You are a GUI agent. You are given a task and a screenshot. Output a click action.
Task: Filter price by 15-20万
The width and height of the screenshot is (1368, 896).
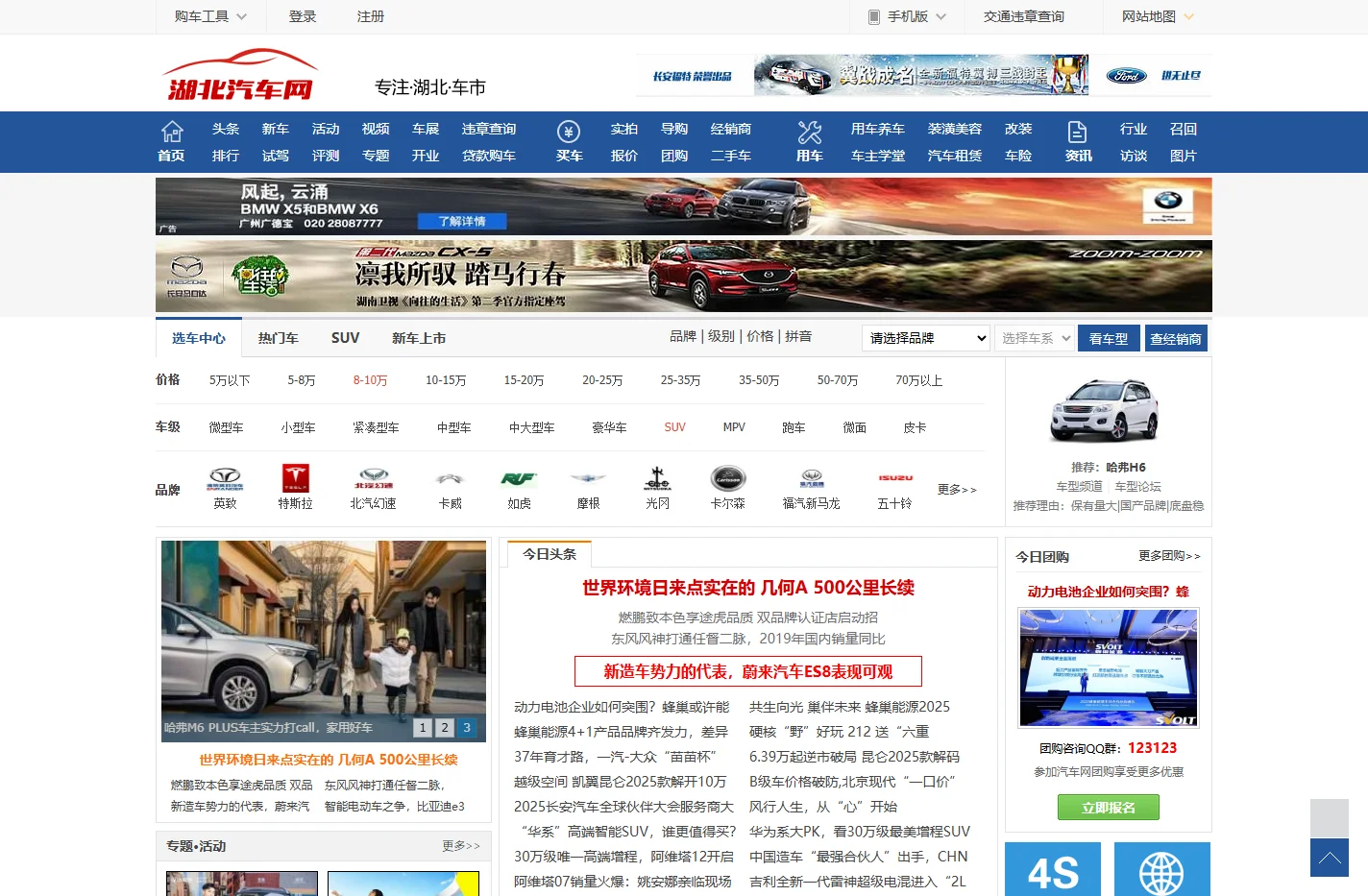525,380
